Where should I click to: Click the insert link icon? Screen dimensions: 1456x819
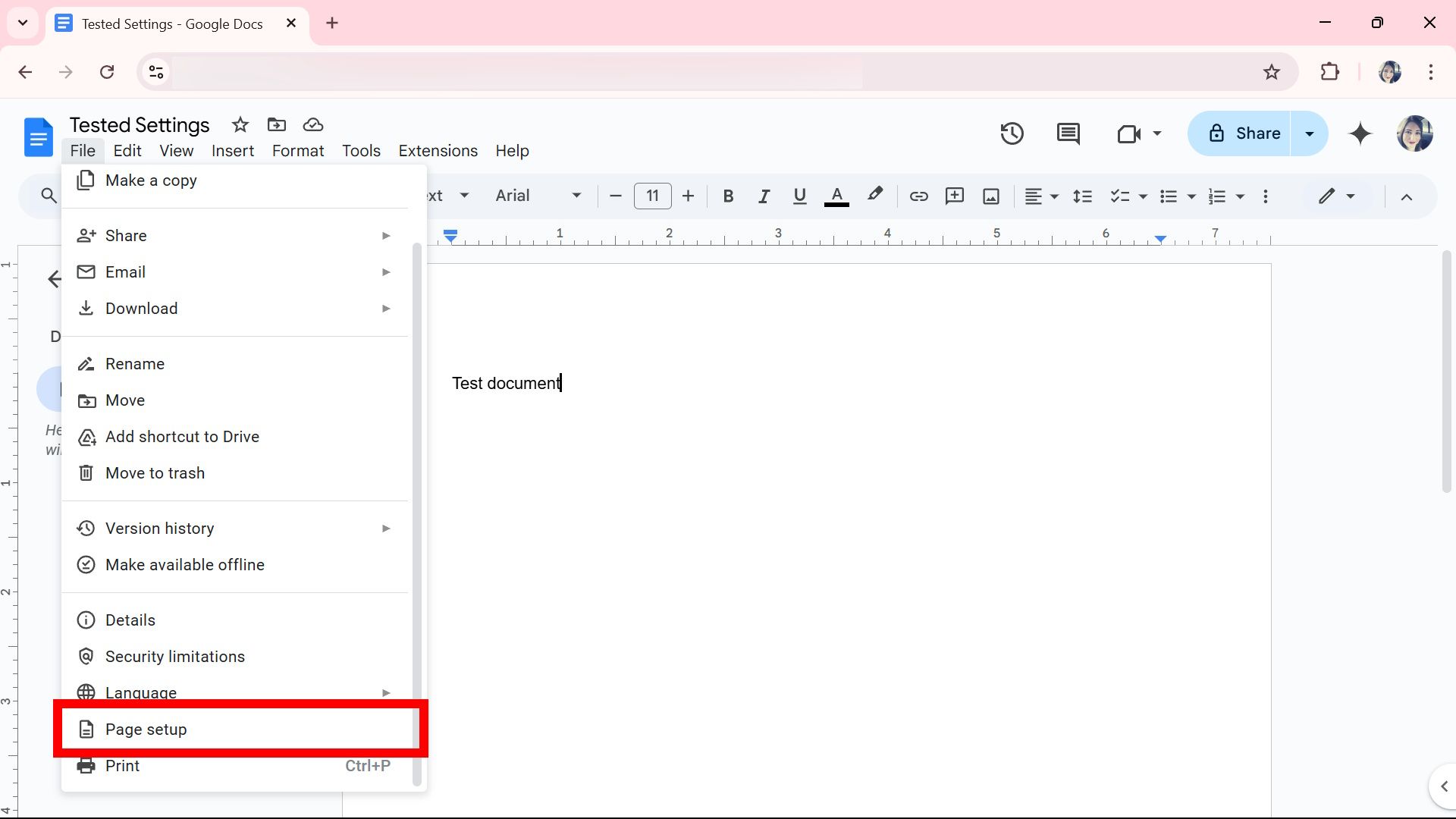[x=918, y=196]
